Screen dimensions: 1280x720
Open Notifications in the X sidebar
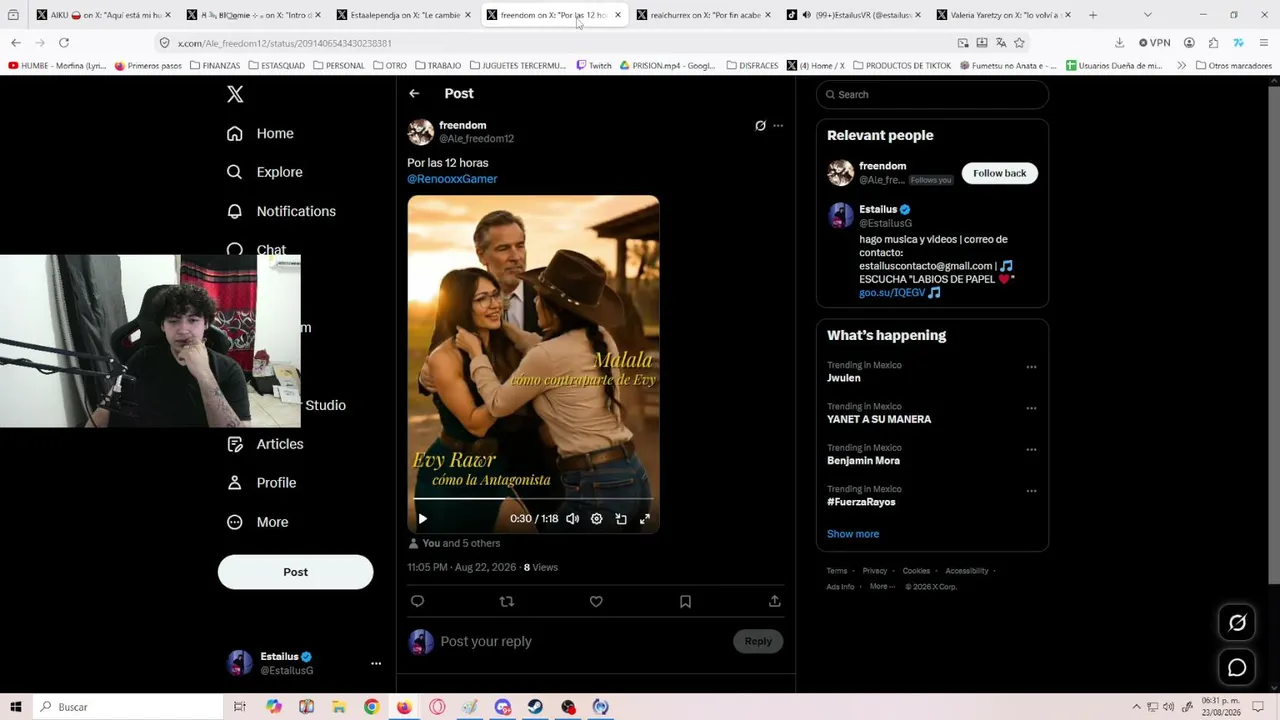[x=281, y=211]
